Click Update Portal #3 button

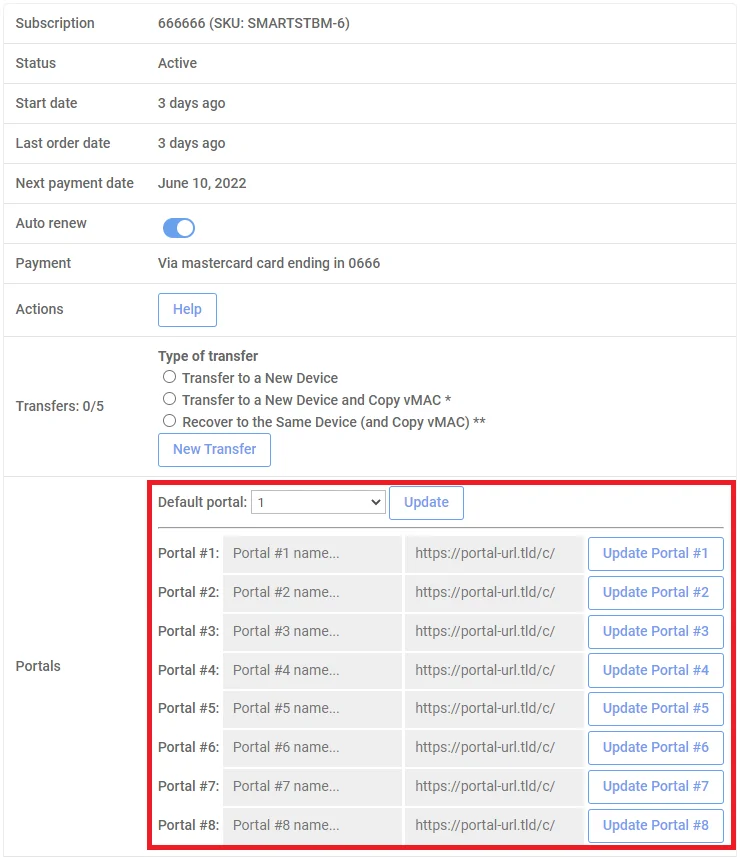(655, 632)
